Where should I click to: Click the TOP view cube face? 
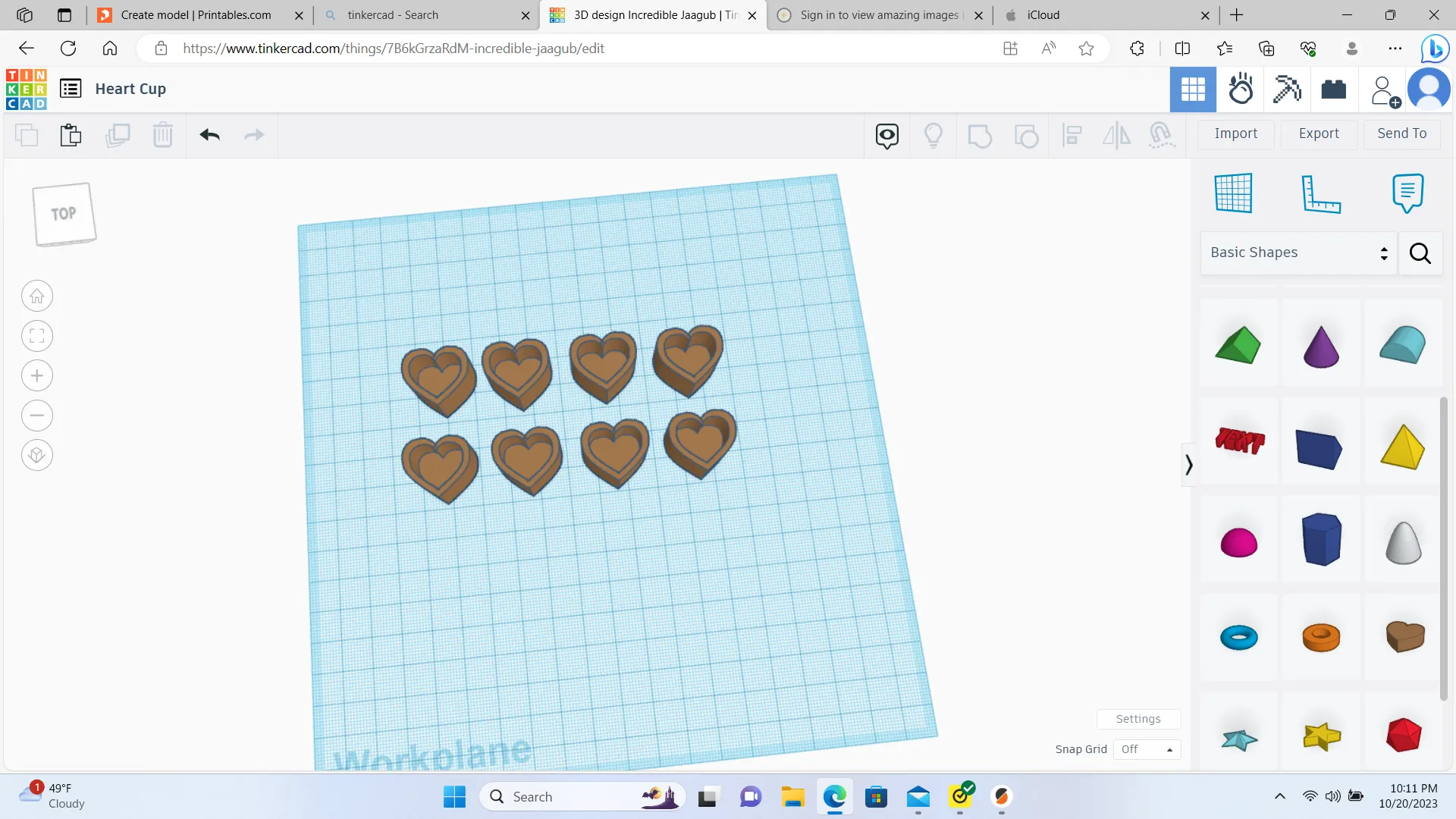click(64, 214)
